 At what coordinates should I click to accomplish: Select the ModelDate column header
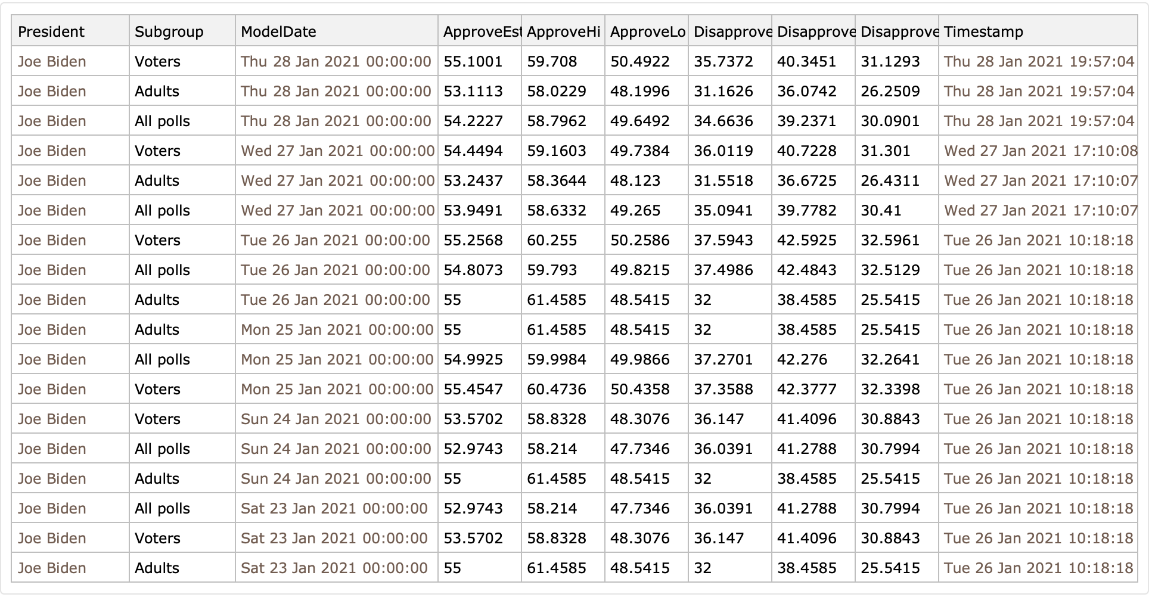(x=278, y=32)
